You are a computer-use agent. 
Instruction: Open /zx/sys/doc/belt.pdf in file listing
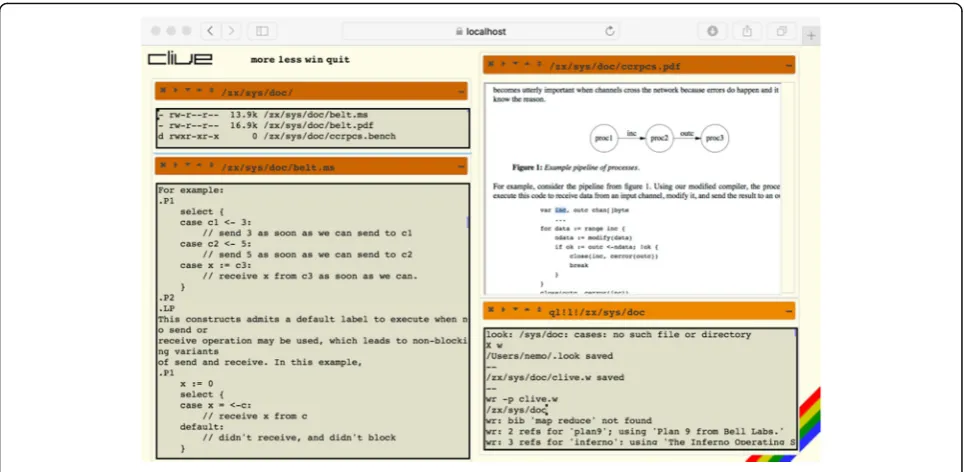319,125
